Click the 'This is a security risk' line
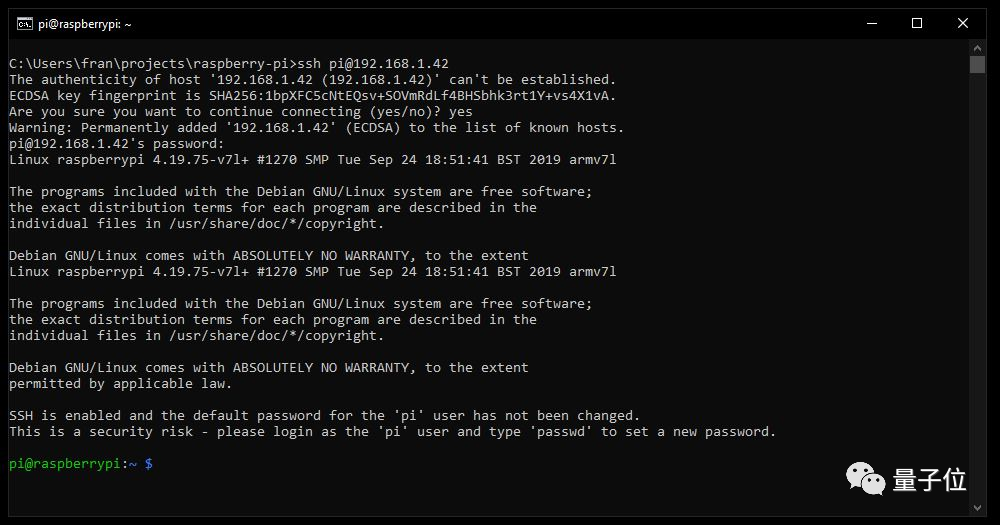The height and width of the screenshot is (525, 1000). point(392,432)
